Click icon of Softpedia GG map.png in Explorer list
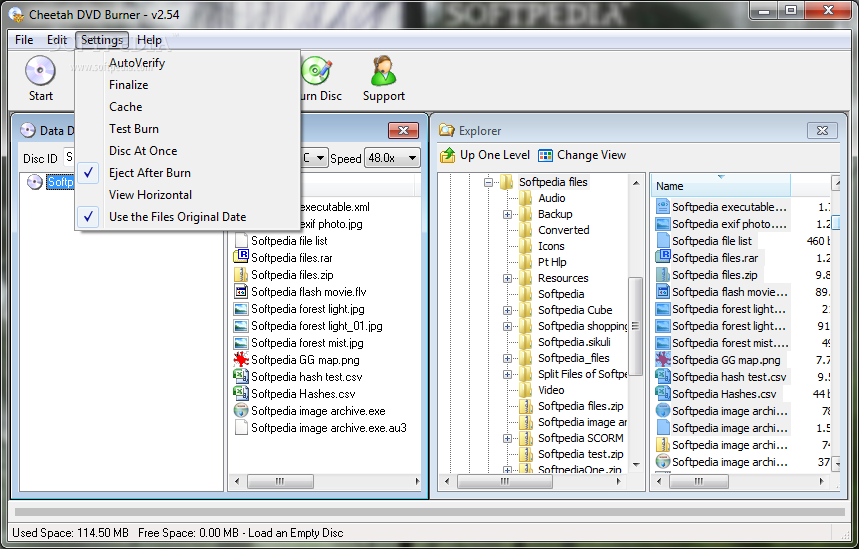 click(x=663, y=359)
